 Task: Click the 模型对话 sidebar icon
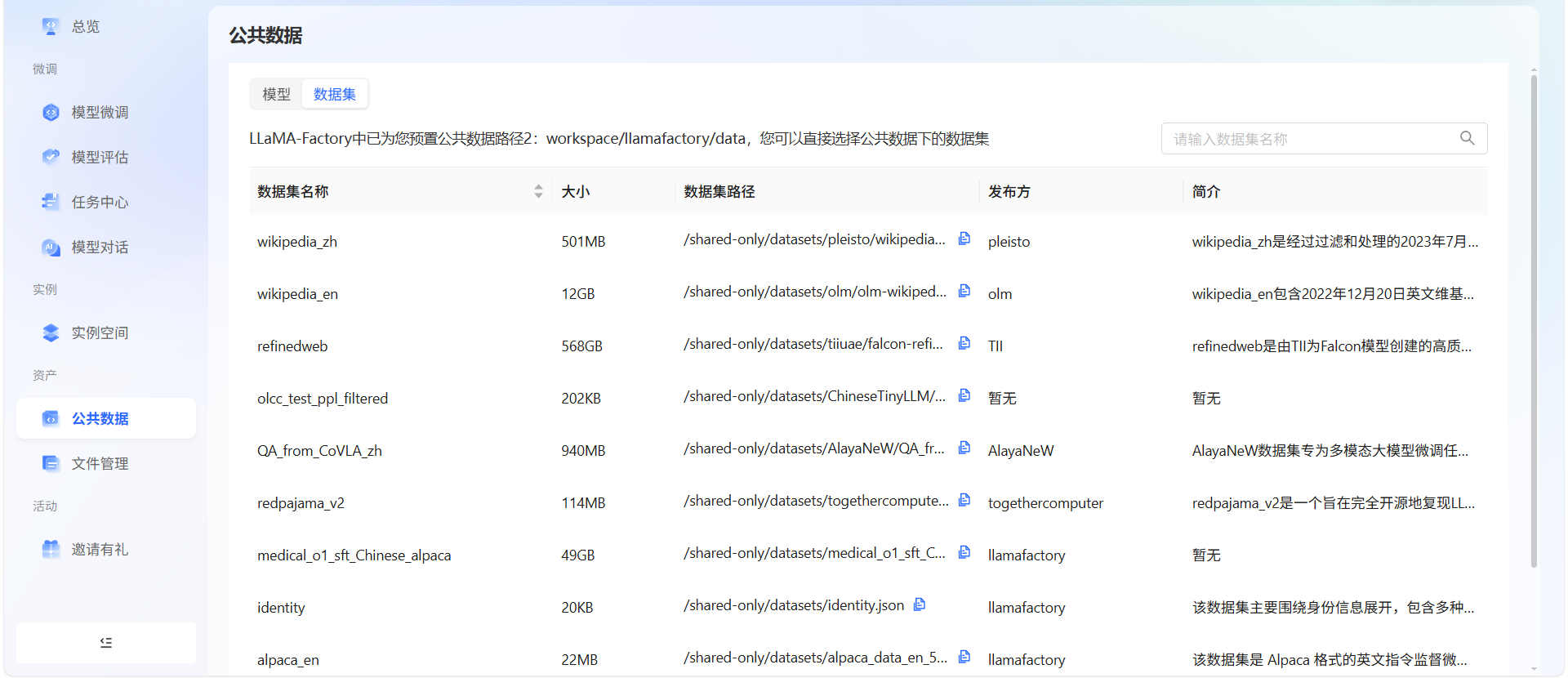point(51,247)
